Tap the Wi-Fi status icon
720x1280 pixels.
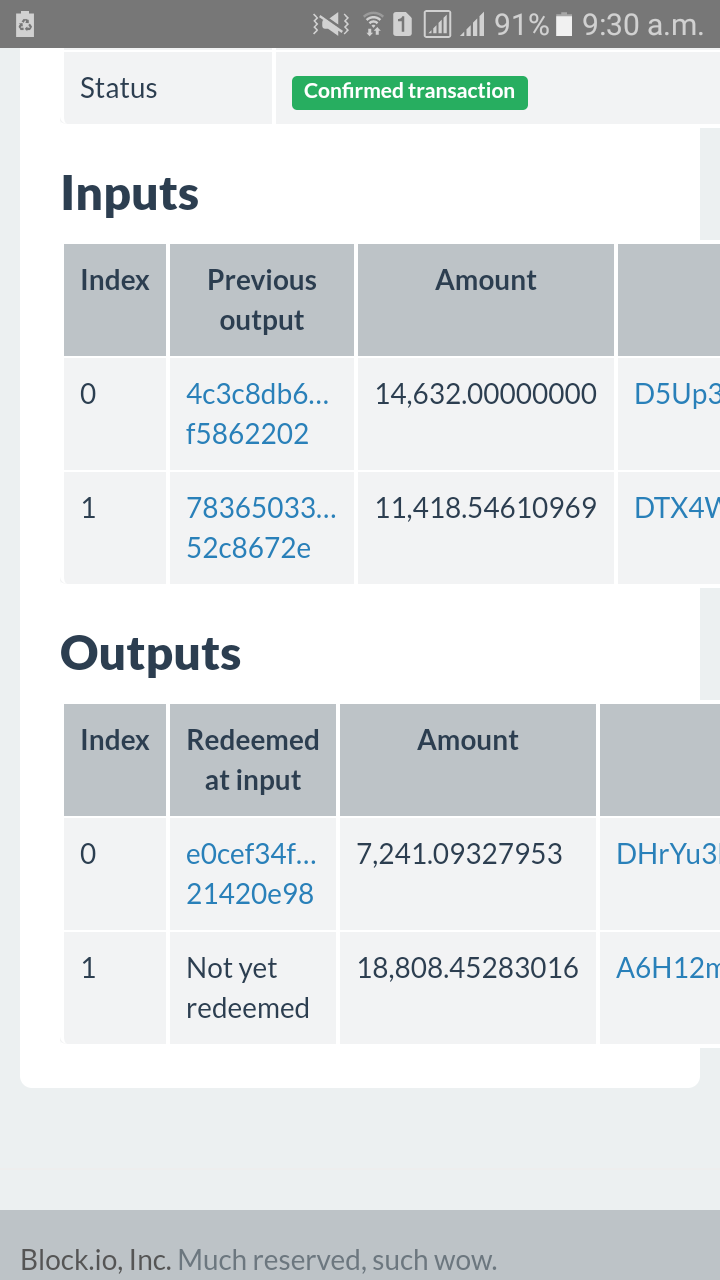pyautogui.click(x=373, y=24)
